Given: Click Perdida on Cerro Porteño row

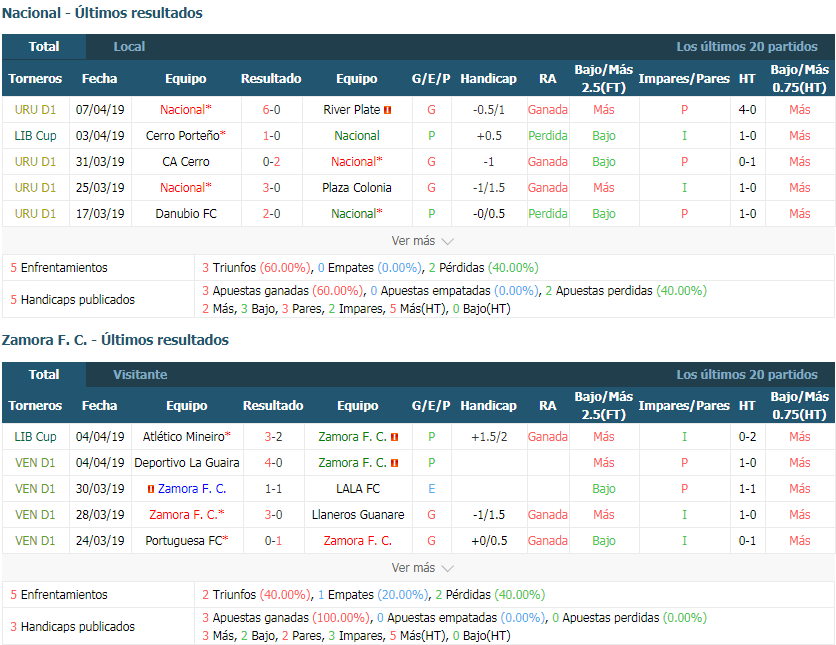Looking at the screenshot, I should tap(548, 136).
